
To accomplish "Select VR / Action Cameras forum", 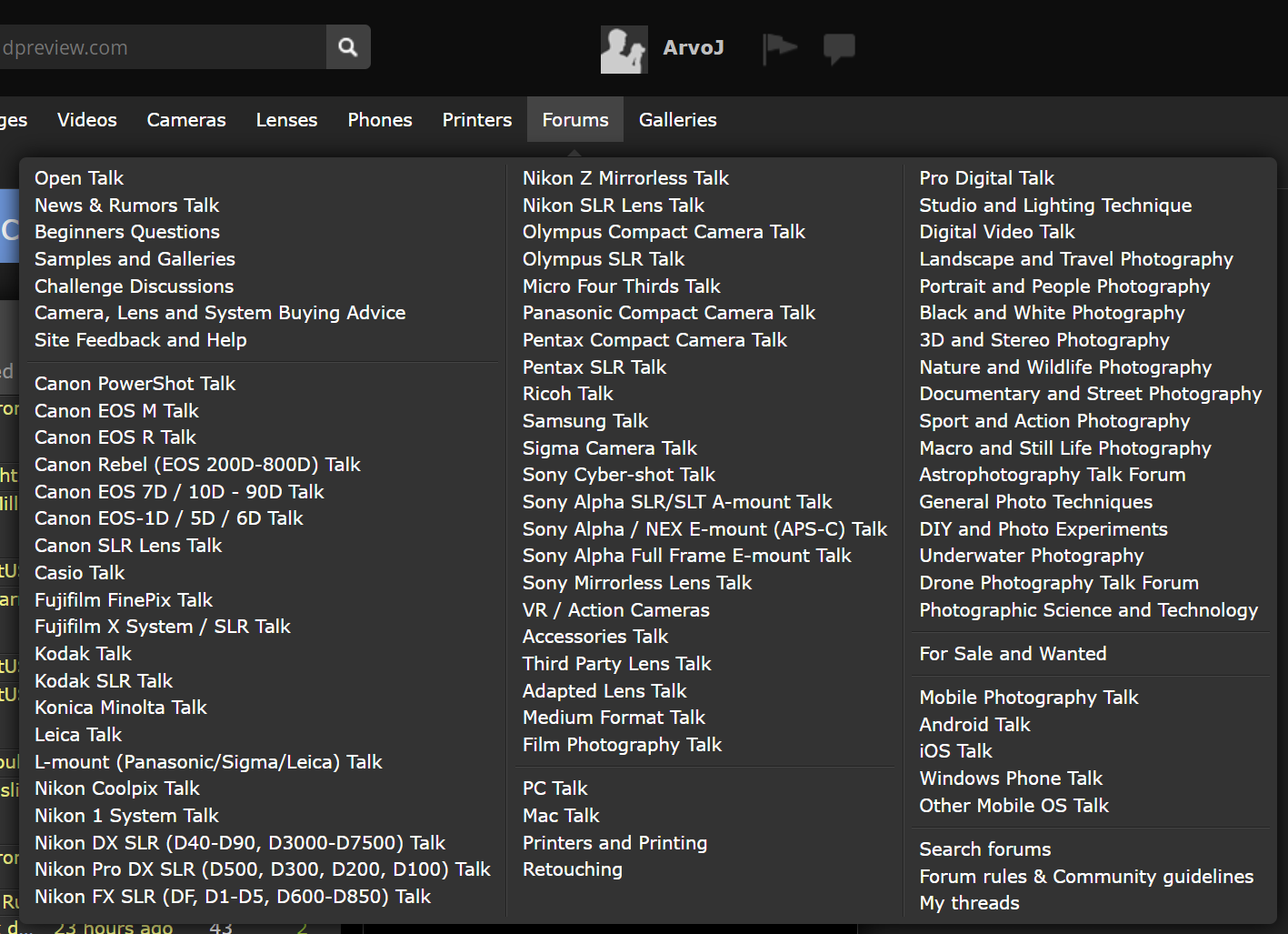I will coord(616,610).
